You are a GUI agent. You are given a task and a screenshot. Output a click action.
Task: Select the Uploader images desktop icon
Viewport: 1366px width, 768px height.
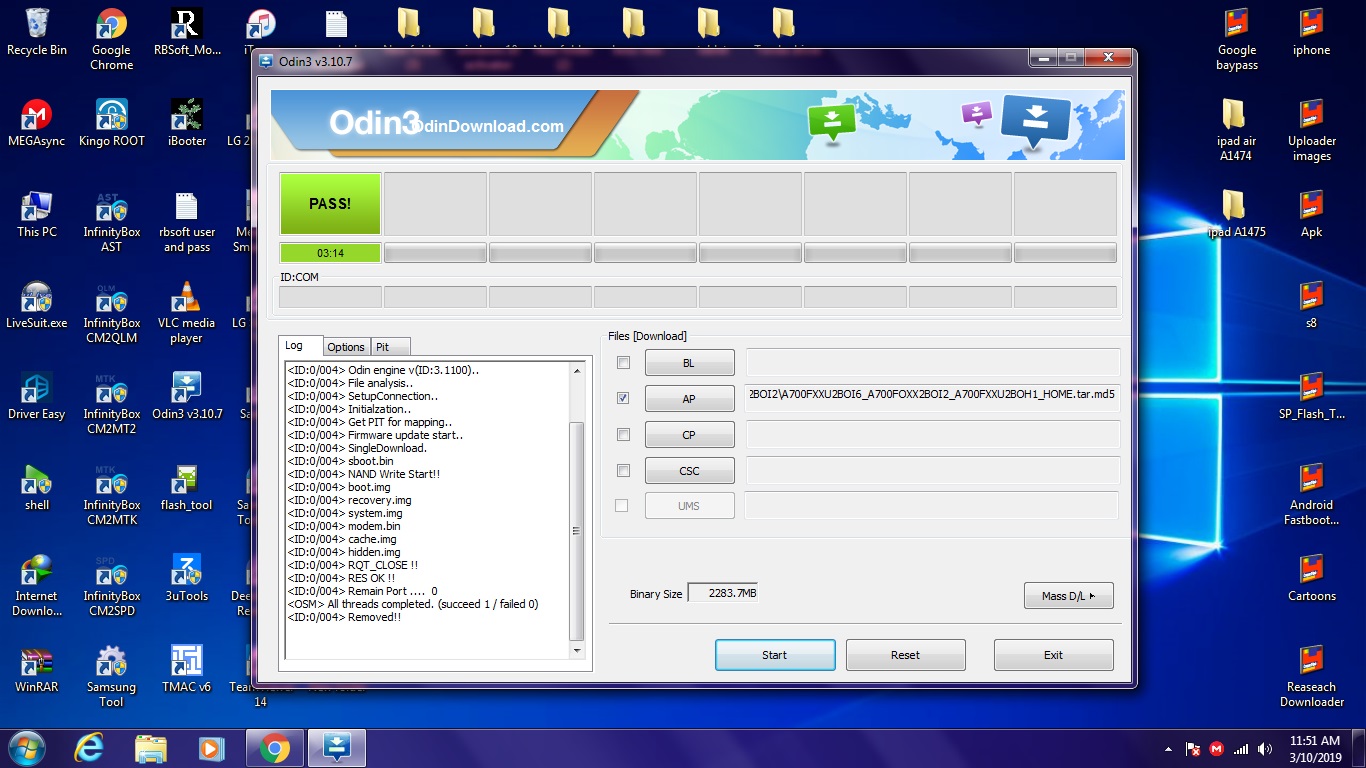pos(1312,130)
